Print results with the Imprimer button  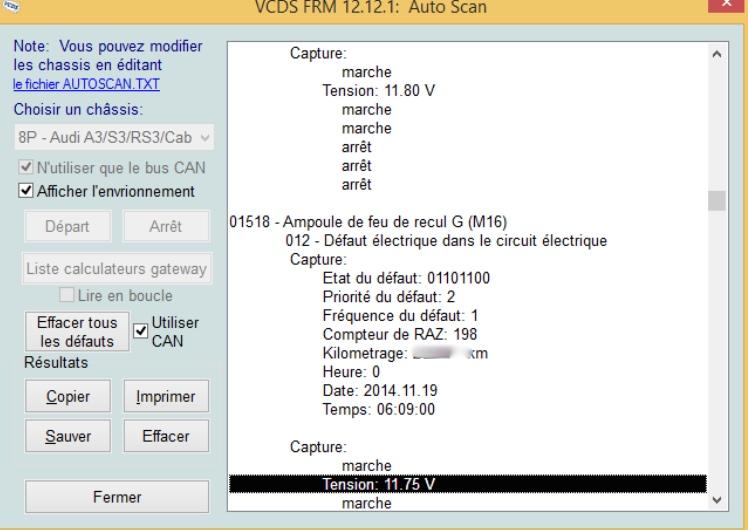(166, 396)
